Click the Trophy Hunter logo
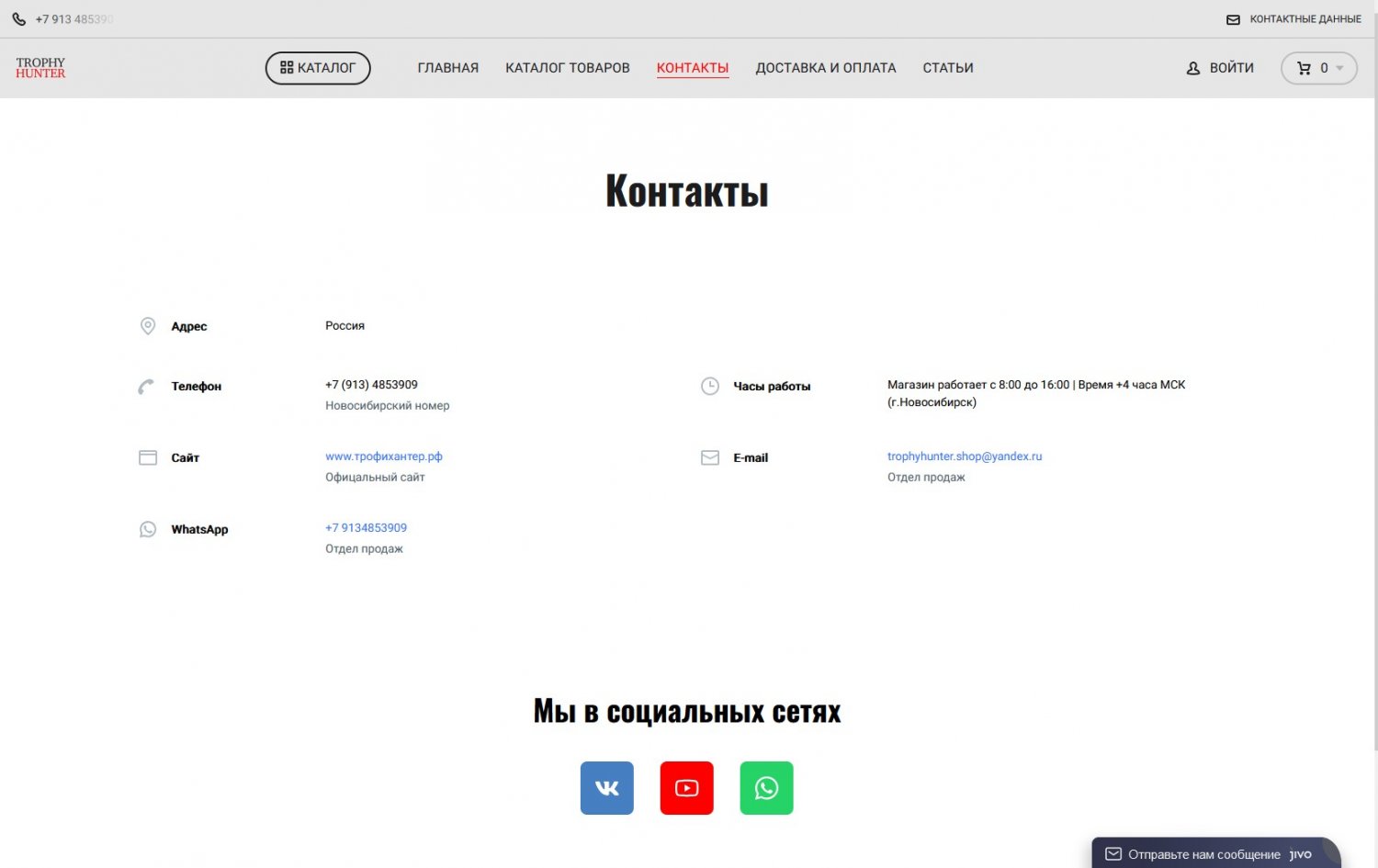The height and width of the screenshot is (868, 1378). [40, 68]
